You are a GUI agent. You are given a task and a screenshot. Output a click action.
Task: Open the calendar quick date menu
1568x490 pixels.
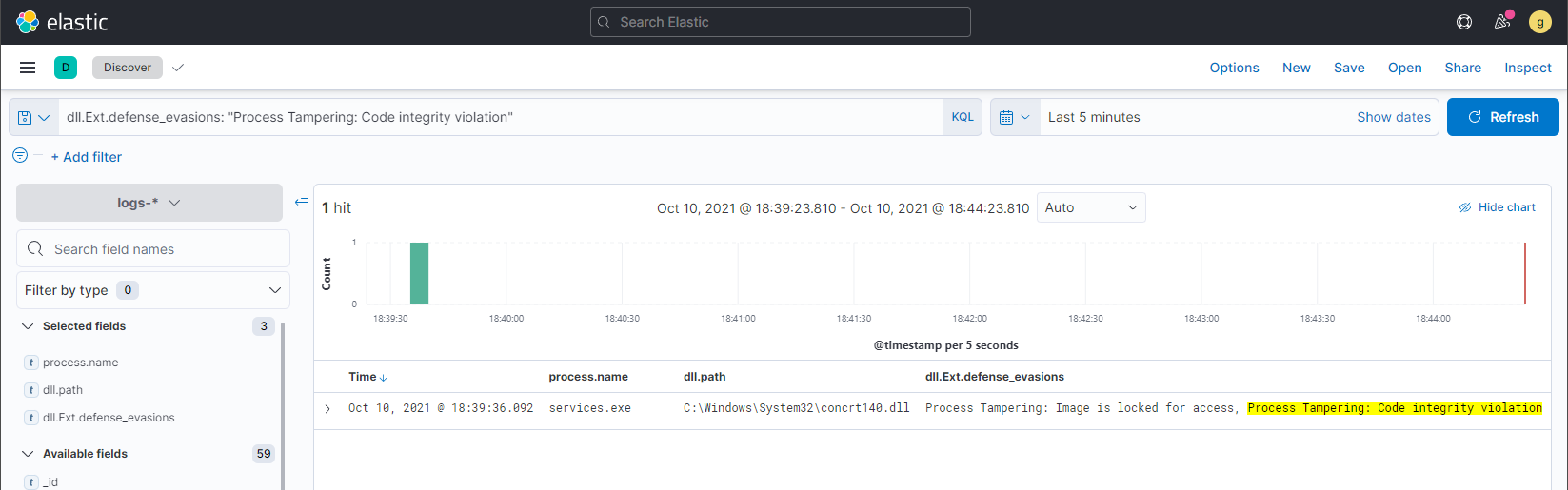tap(1015, 117)
